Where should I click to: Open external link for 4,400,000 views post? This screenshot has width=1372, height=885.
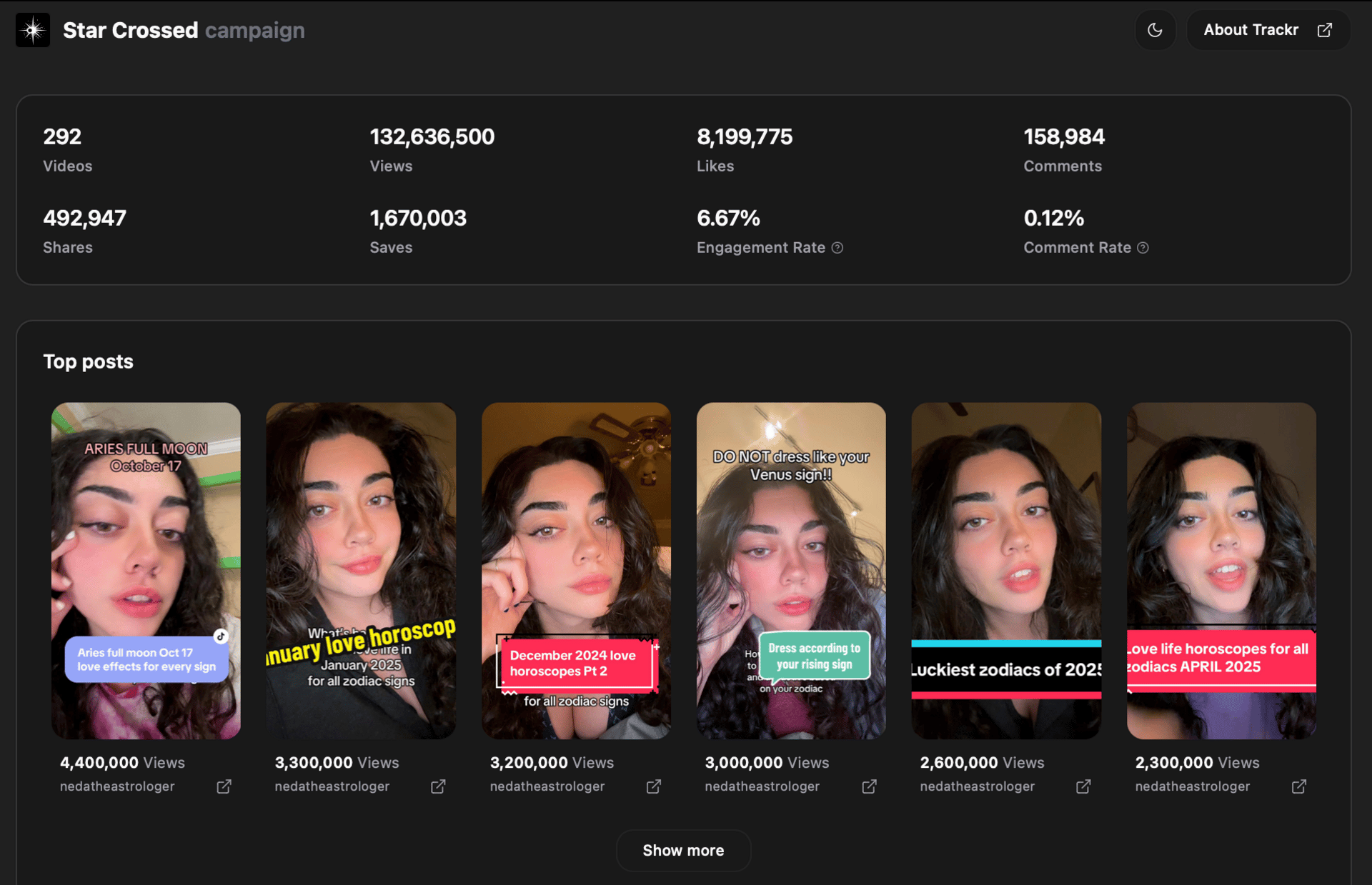(224, 786)
